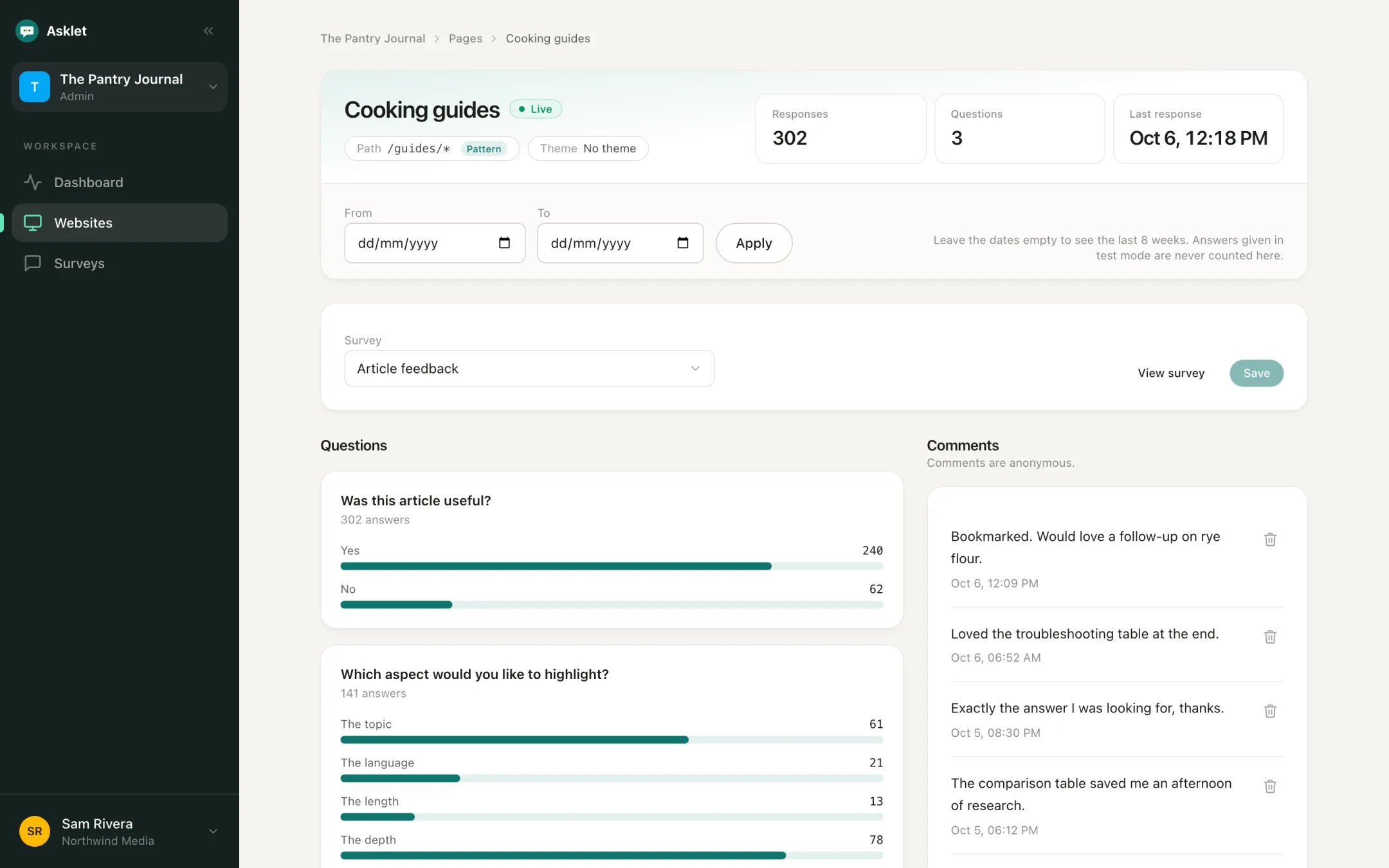Click the Live status badge
This screenshot has width=1389, height=868.
pyautogui.click(x=536, y=109)
